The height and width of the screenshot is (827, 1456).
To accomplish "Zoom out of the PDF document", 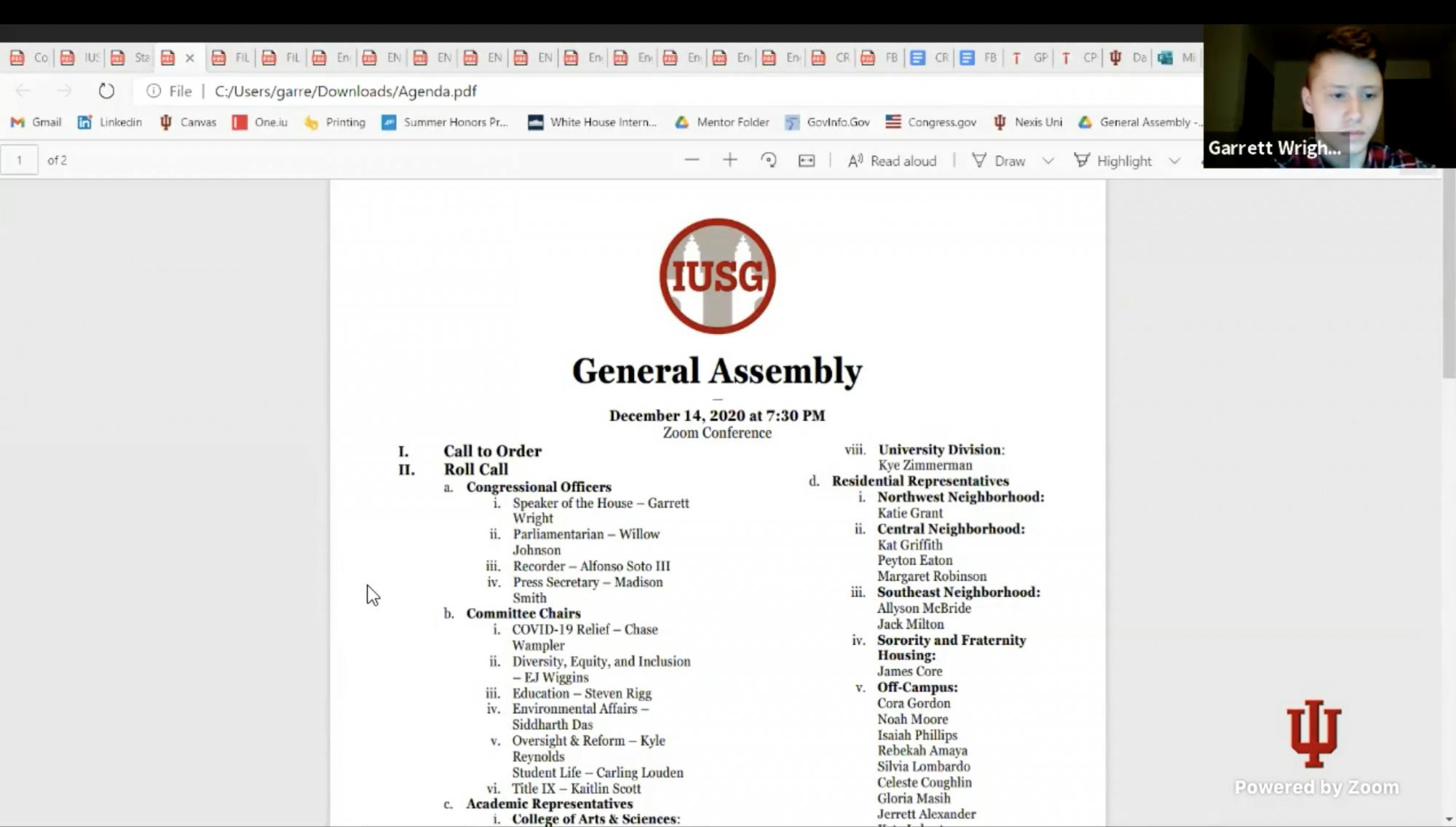I will pyautogui.click(x=692, y=160).
